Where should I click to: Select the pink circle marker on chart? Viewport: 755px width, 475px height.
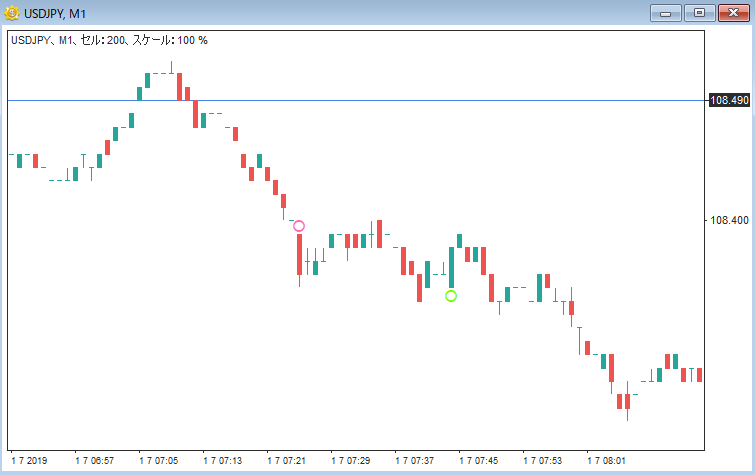(x=298, y=226)
